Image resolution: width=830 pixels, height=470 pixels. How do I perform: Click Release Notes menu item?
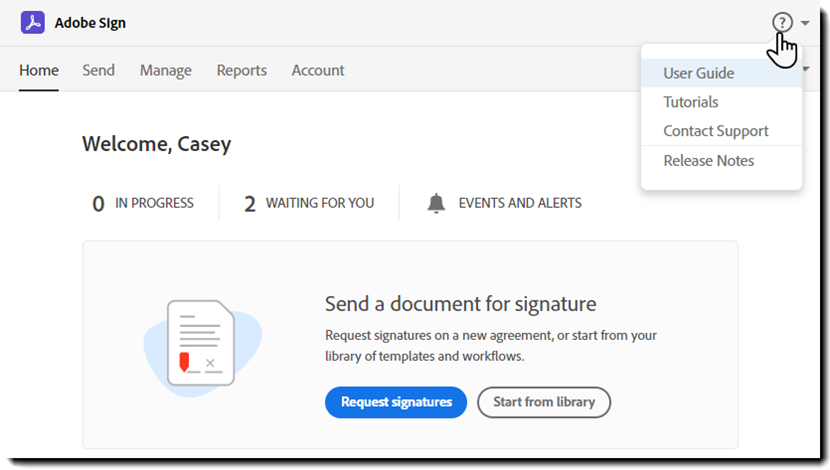[x=721, y=160]
